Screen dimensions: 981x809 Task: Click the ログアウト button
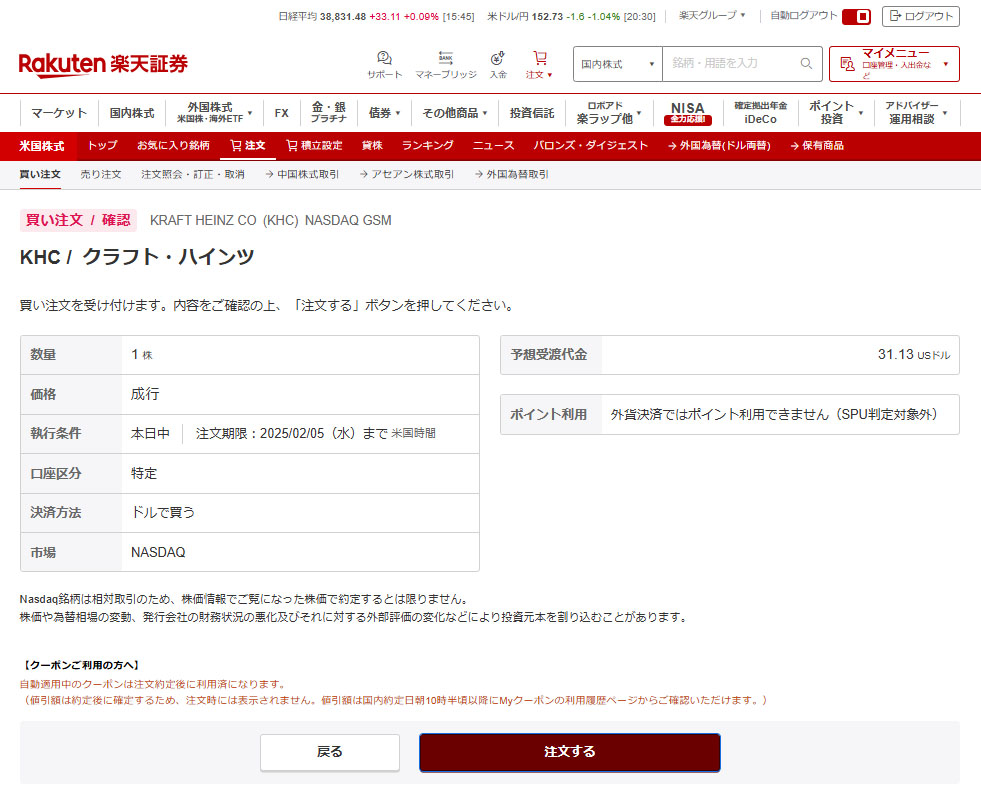tap(921, 16)
